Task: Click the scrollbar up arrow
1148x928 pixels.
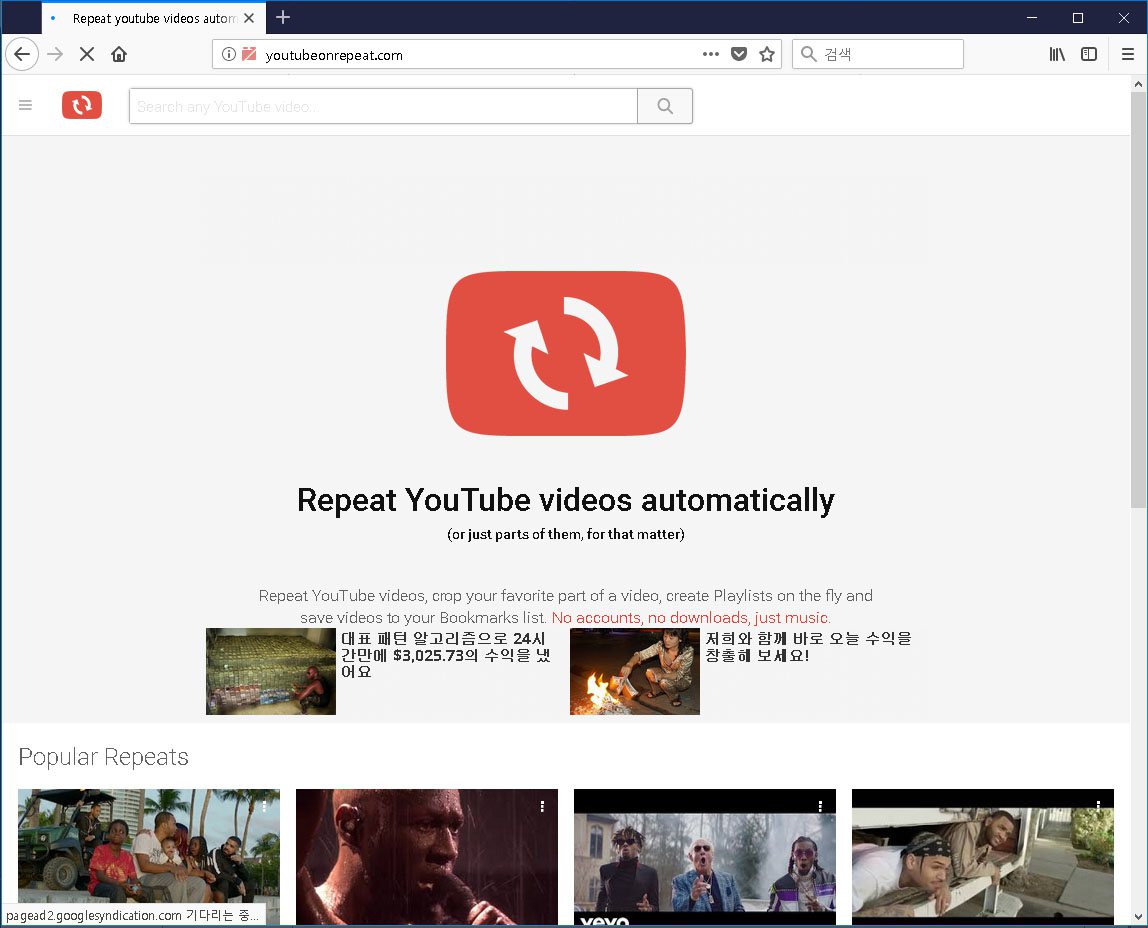Action: pos(1138,84)
